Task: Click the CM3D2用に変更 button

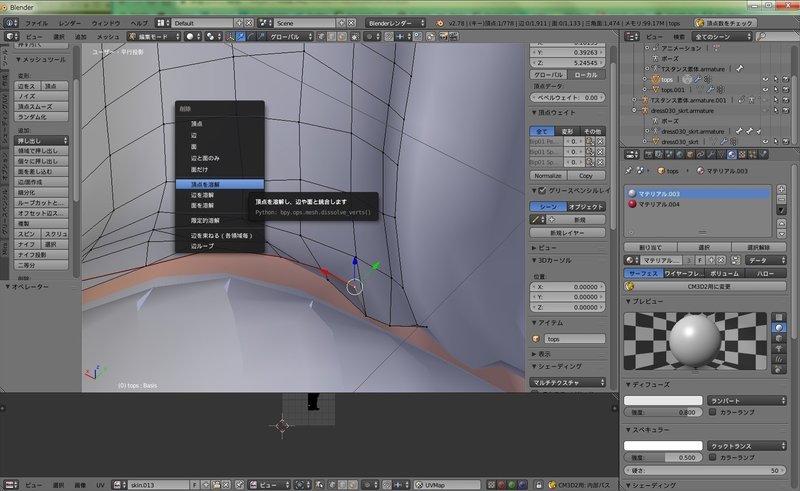Action: click(705, 287)
